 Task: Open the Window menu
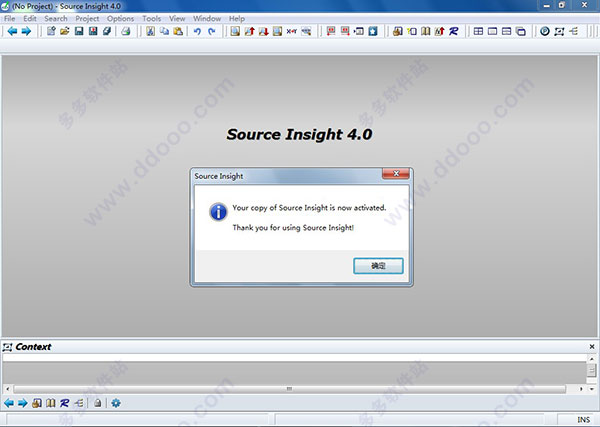pyautogui.click(x=207, y=18)
